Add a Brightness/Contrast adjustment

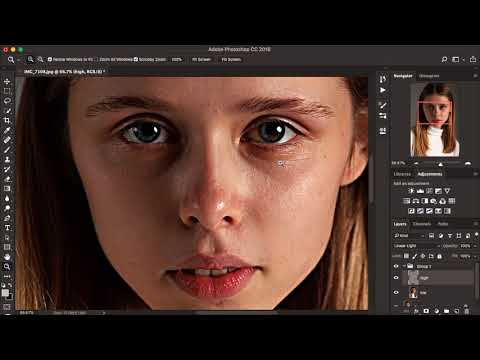tap(411, 191)
